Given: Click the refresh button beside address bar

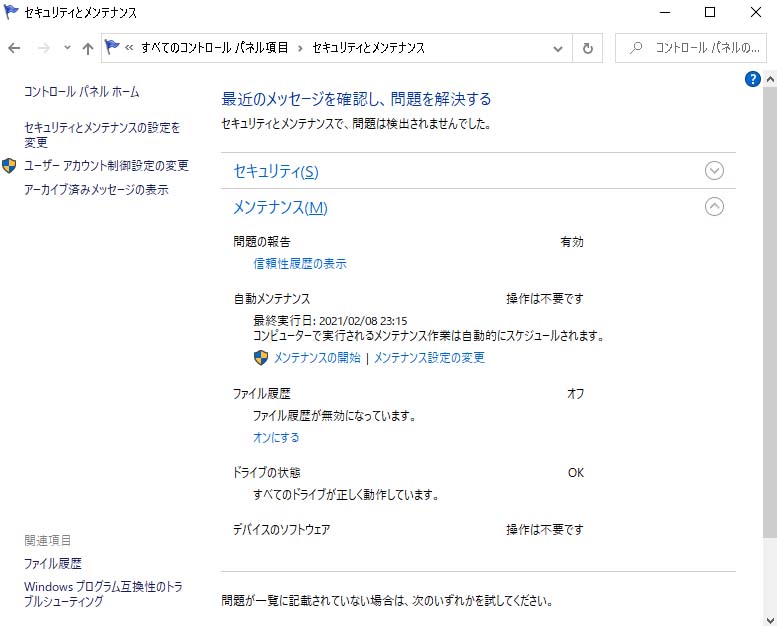Looking at the screenshot, I should coord(588,48).
